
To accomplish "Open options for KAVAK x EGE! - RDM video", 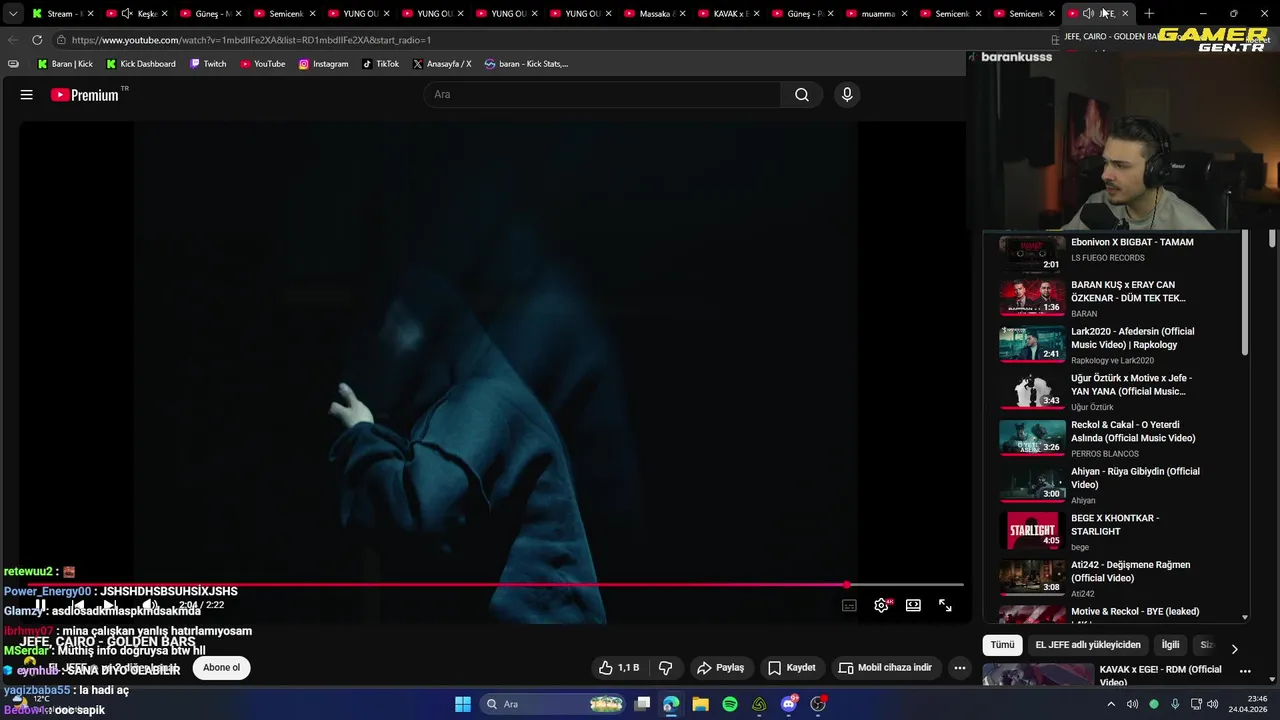I will click(1245, 671).
